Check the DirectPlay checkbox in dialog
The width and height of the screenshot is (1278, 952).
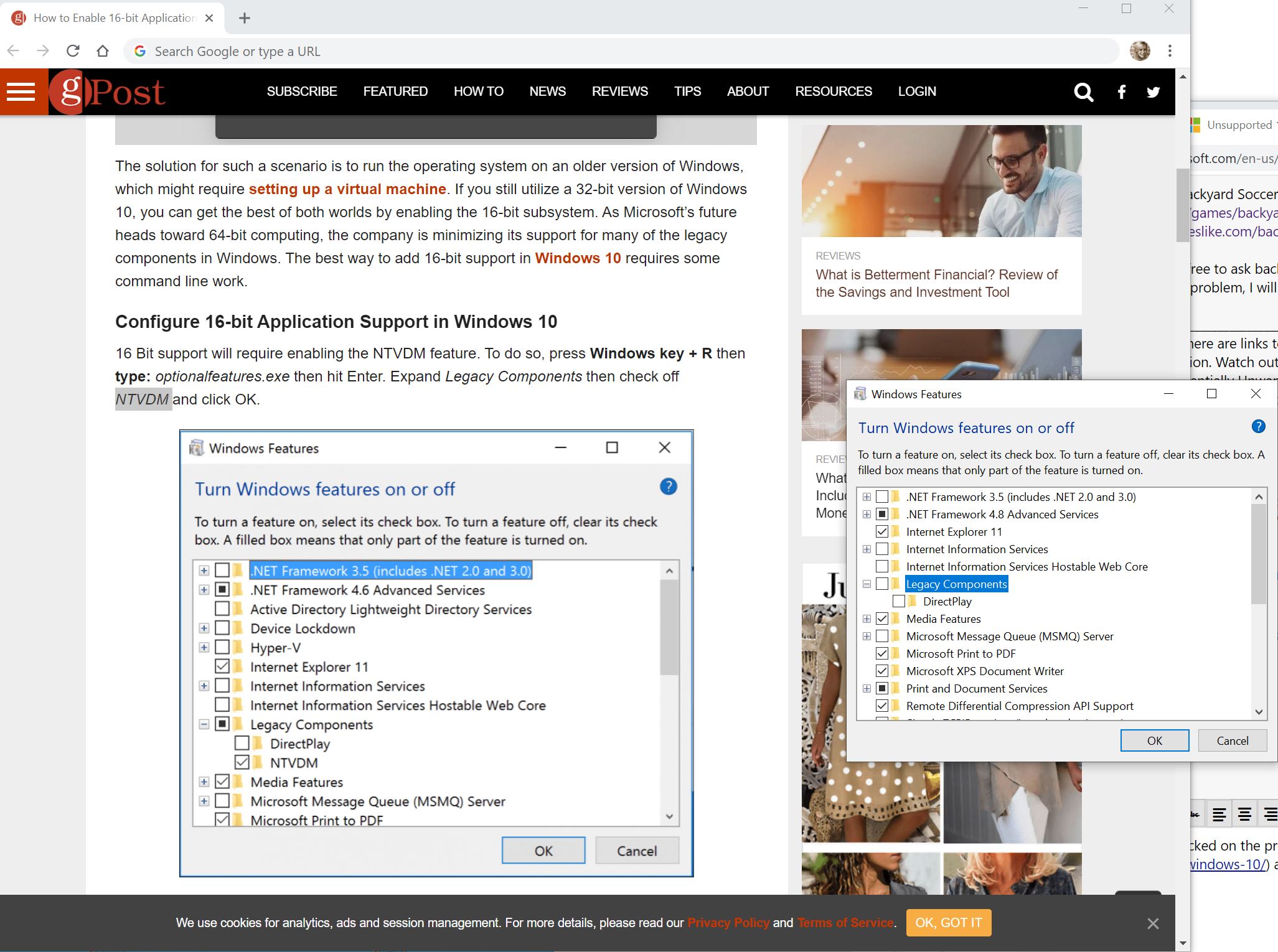[899, 601]
